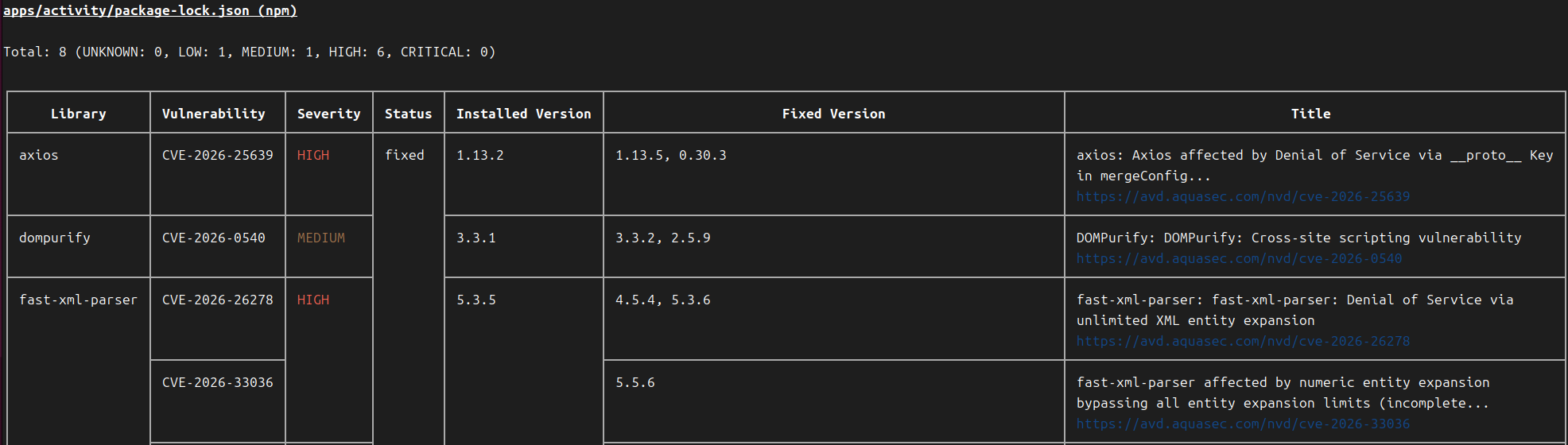Click installed version 1.13.2 for axios

[x=479, y=155]
